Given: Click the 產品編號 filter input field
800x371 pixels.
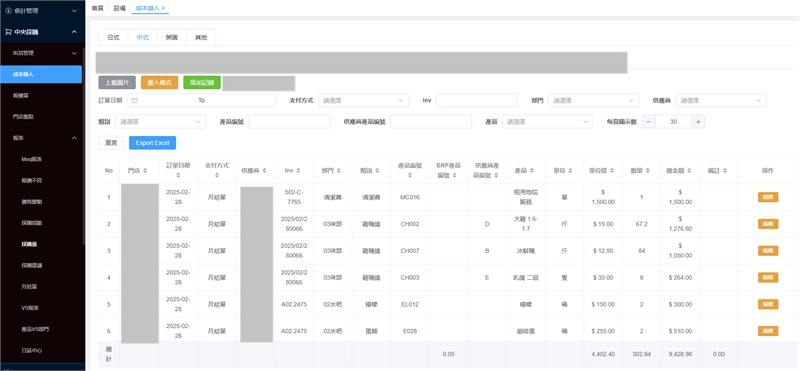Looking at the screenshot, I should point(289,122).
